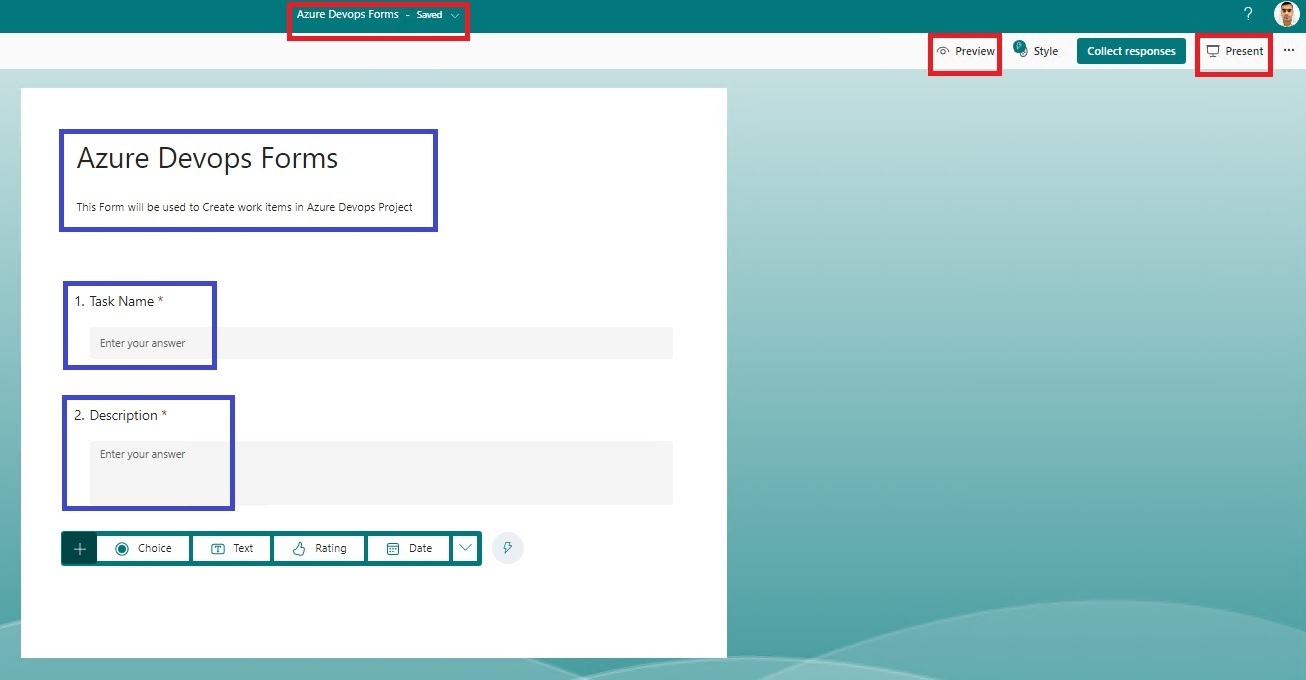1306x680 pixels.
Task: Add a Rating question
Action: coord(319,548)
